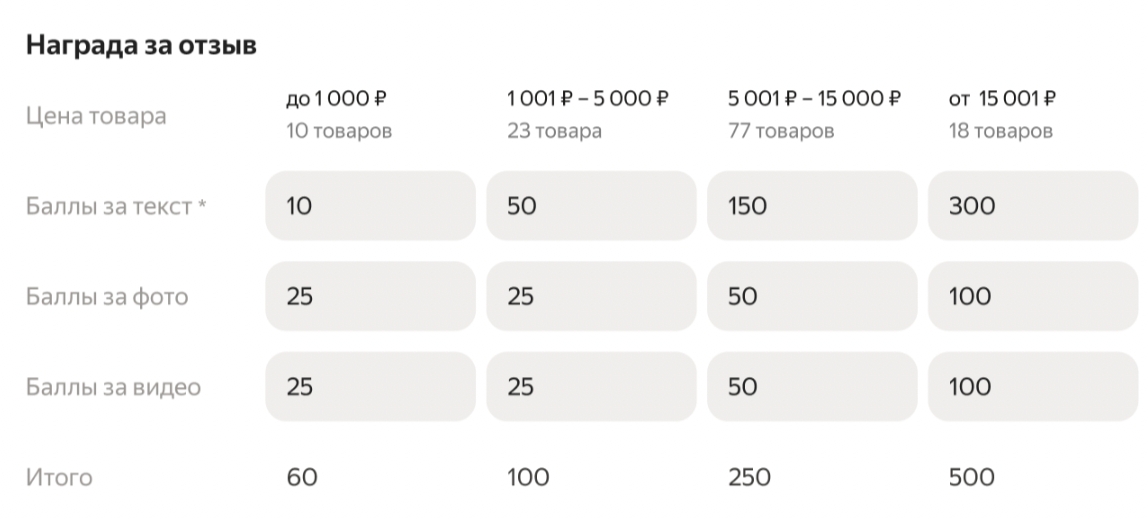Select photo points field for items from 15 001 ₽

[1036, 296]
